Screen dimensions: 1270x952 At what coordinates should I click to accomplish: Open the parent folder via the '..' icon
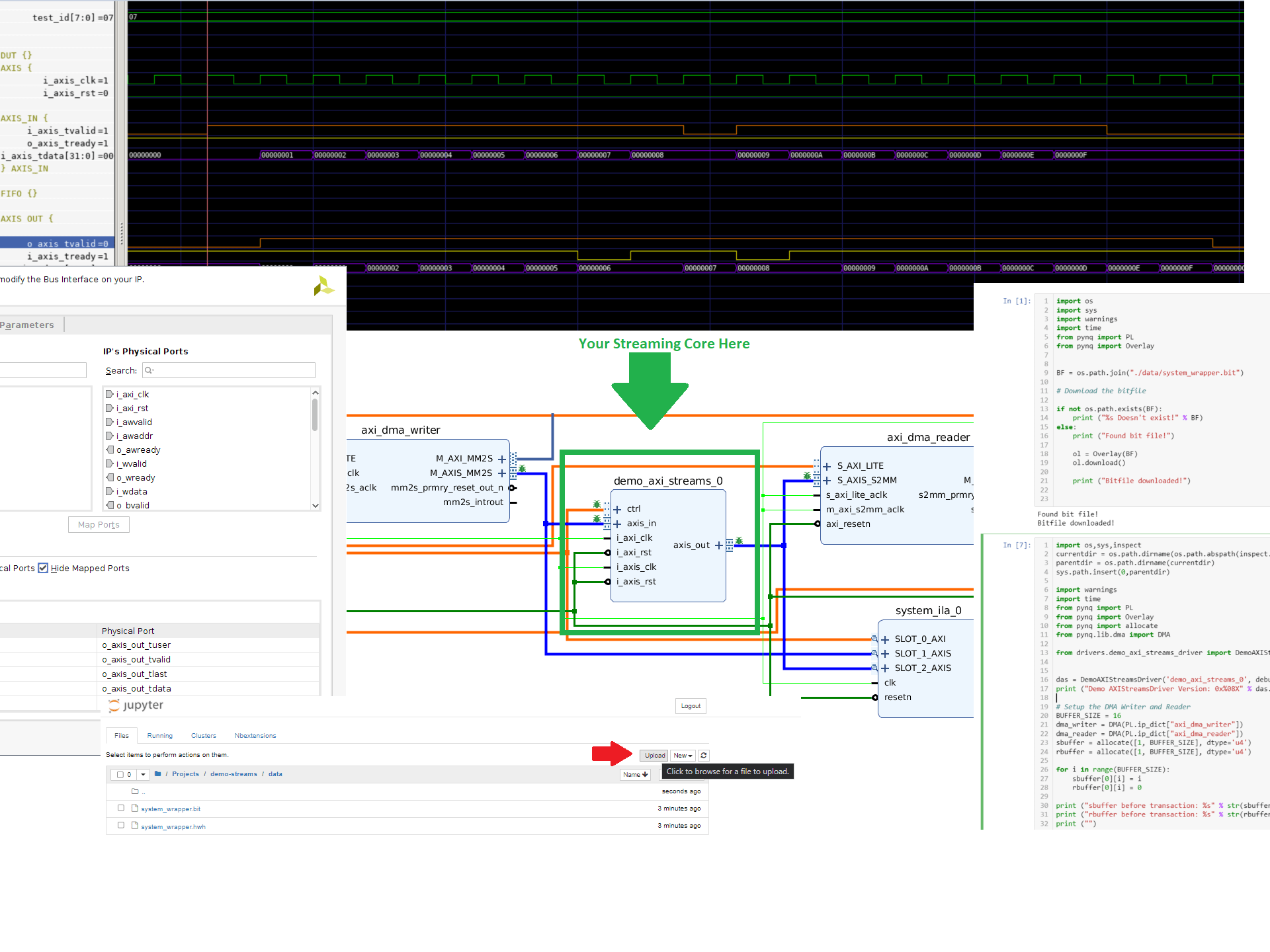pyautogui.click(x=136, y=791)
